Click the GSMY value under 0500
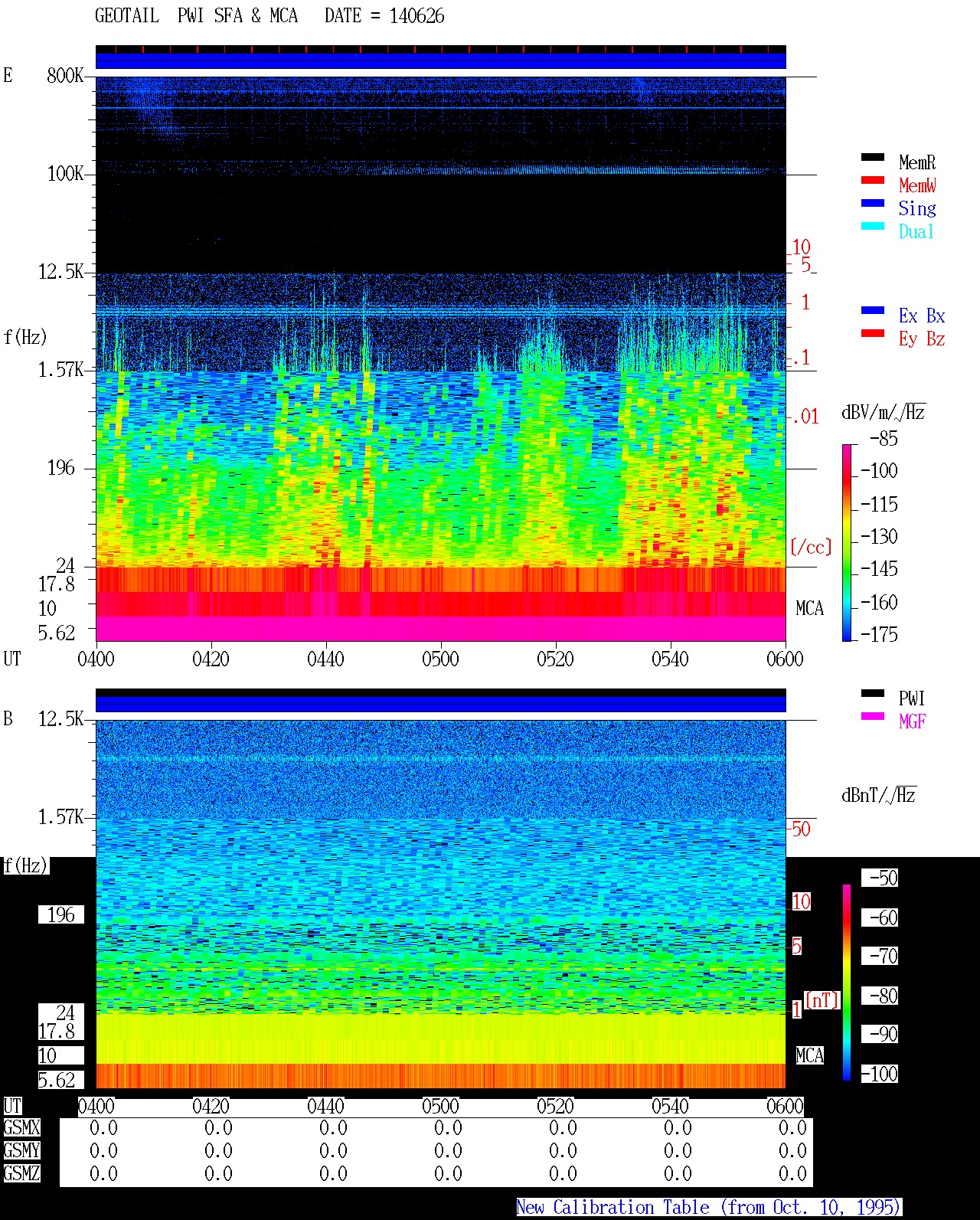980x1220 pixels. pos(448,1150)
